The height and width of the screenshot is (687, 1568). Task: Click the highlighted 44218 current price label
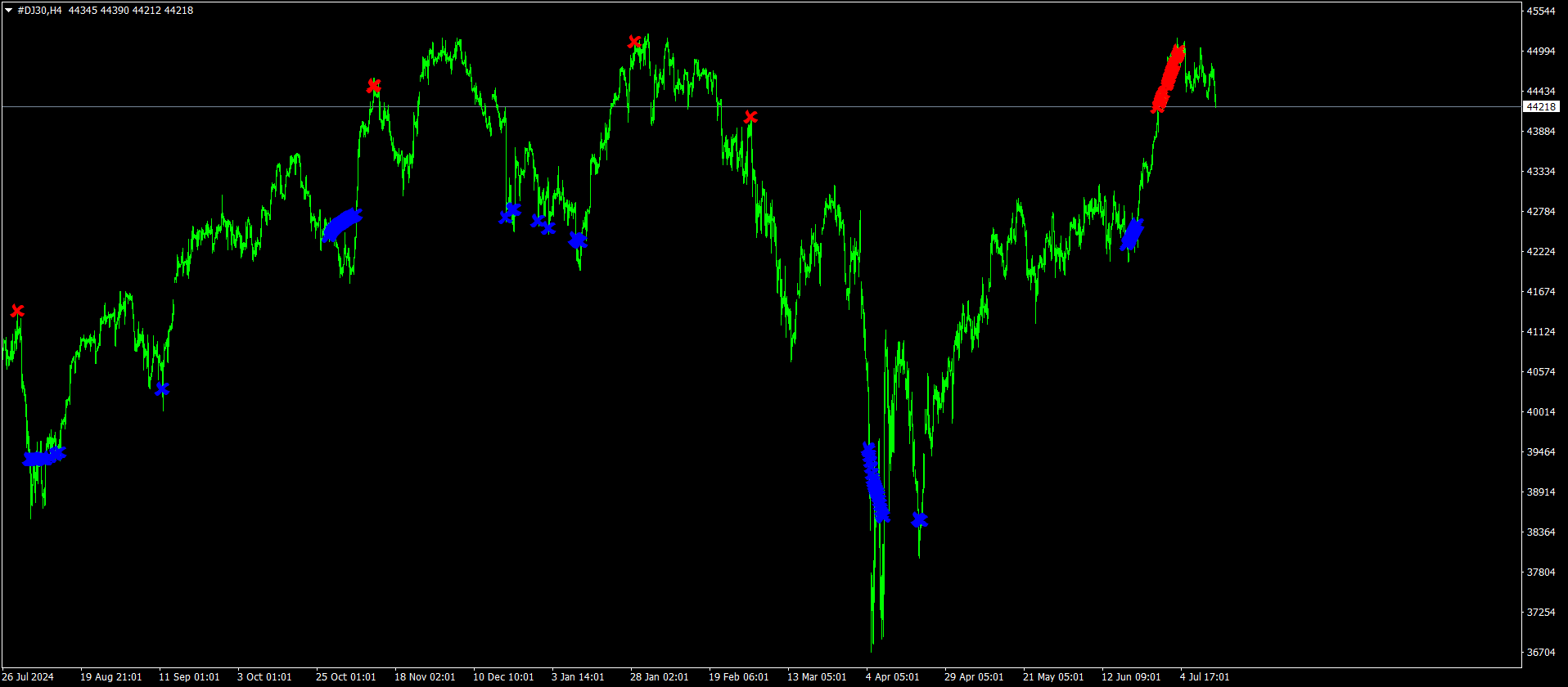coord(1540,107)
